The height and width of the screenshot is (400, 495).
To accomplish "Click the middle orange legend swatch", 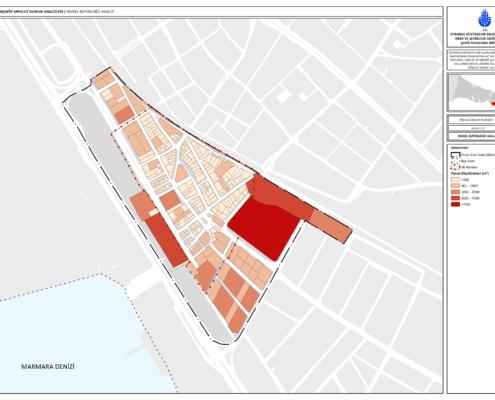I will pyautogui.click(x=455, y=192).
